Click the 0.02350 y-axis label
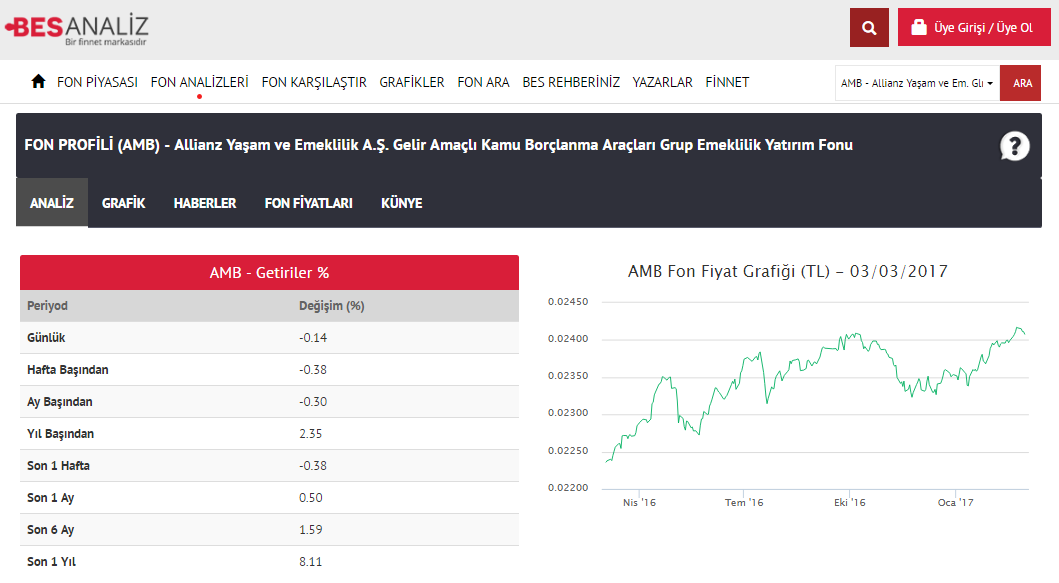Screen dimensions: 1059x583 coord(568,376)
